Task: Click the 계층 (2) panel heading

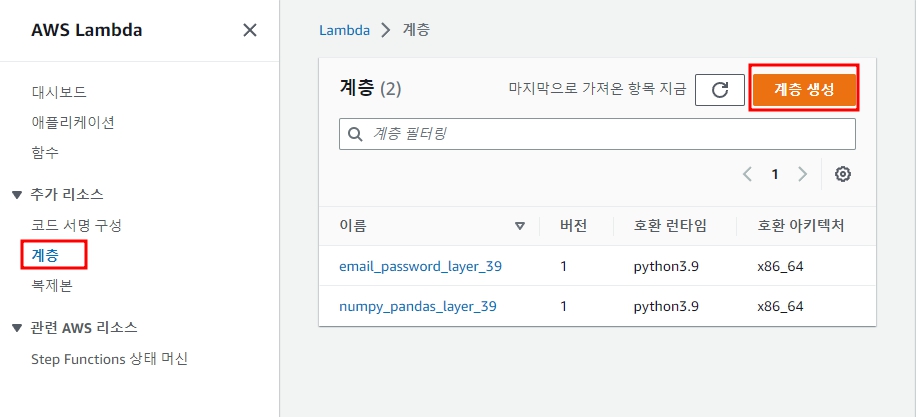Action: click(370, 89)
